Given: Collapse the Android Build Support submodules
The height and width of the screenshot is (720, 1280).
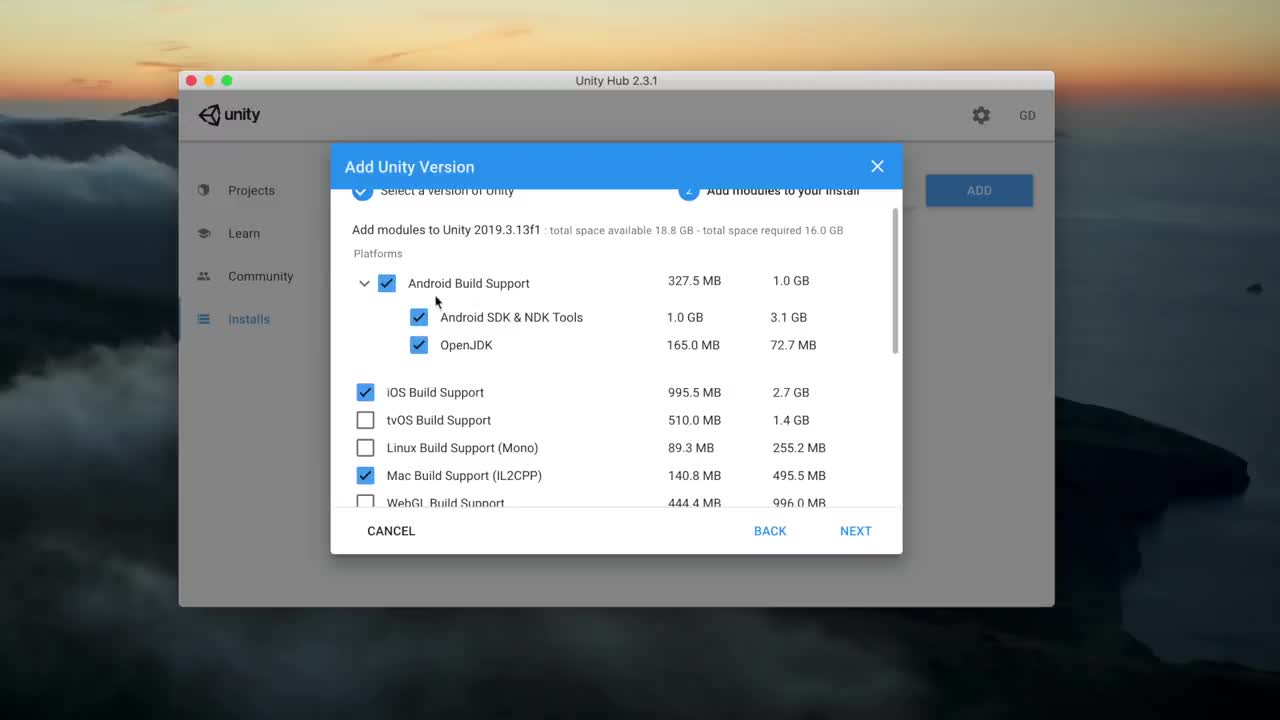Looking at the screenshot, I should click(364, 283).
